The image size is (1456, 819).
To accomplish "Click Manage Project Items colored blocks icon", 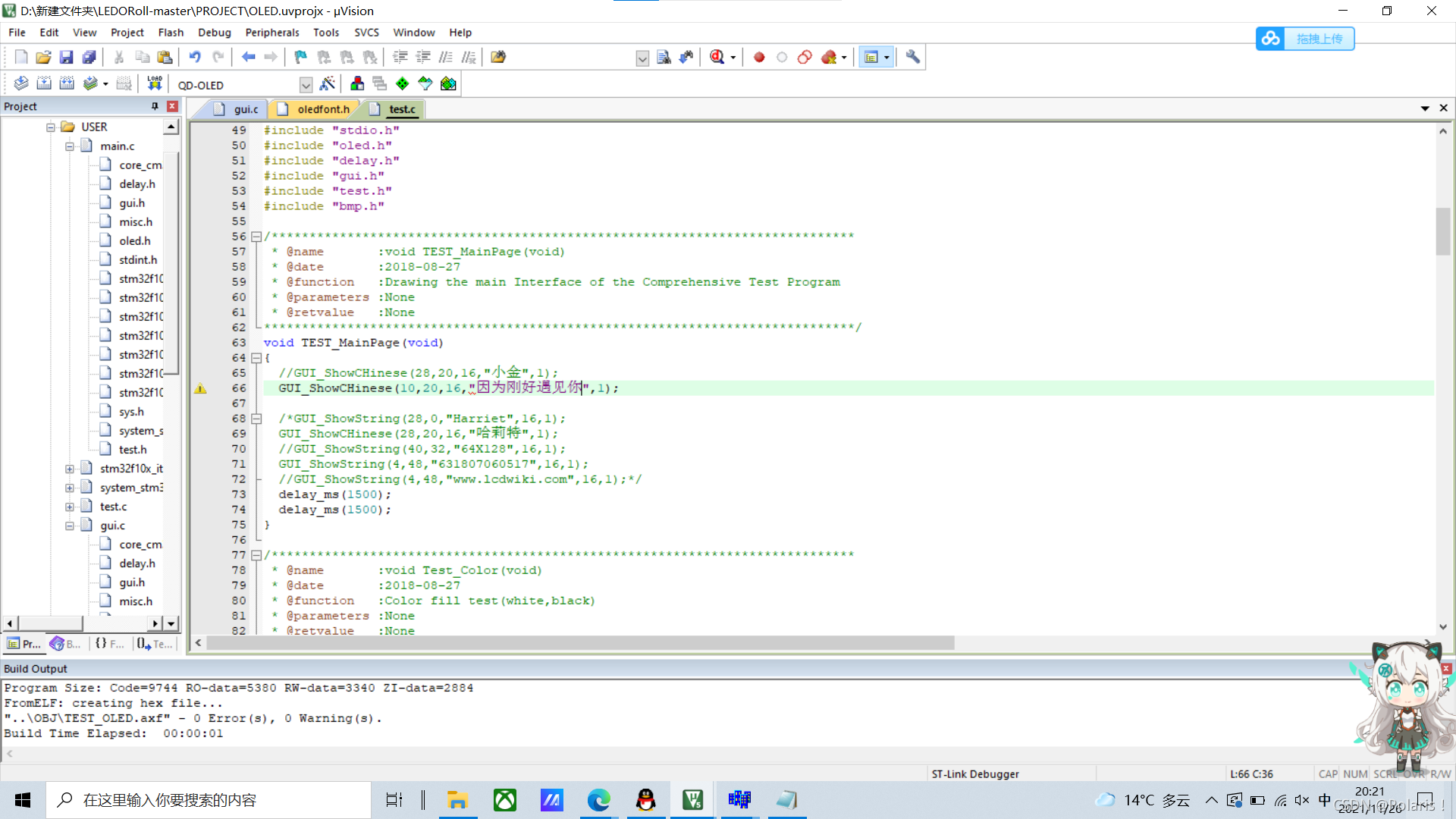I will (x=357, y=83).
